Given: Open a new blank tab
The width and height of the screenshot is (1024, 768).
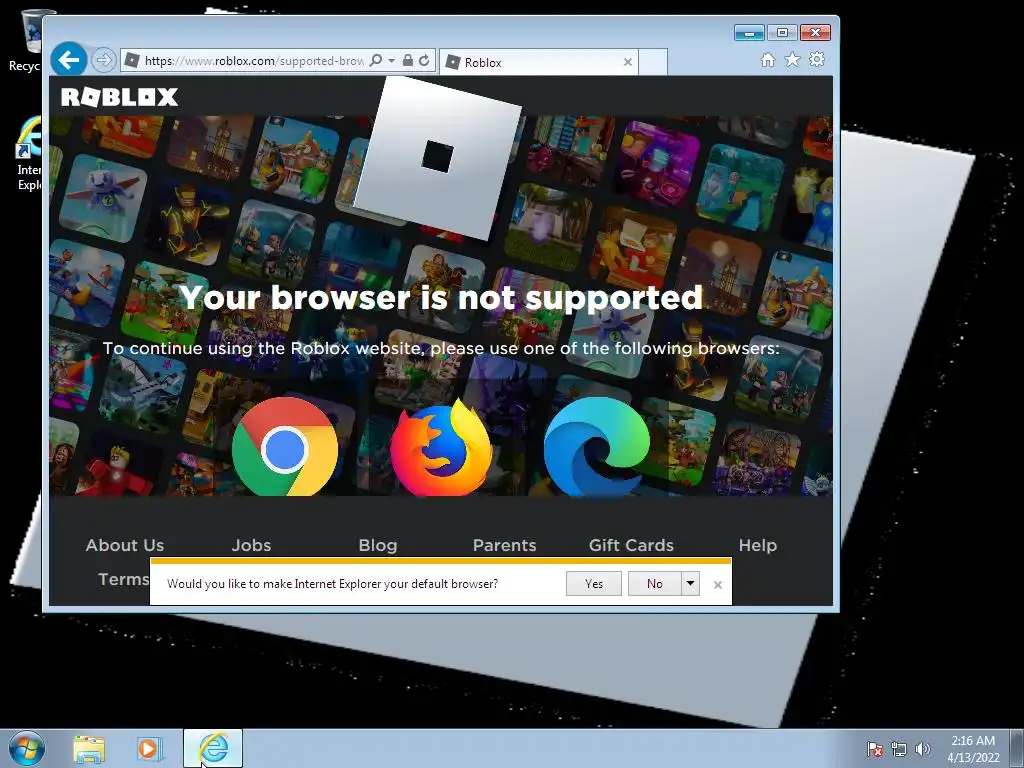Looking at the screenshot, I should tap(652, 63).
